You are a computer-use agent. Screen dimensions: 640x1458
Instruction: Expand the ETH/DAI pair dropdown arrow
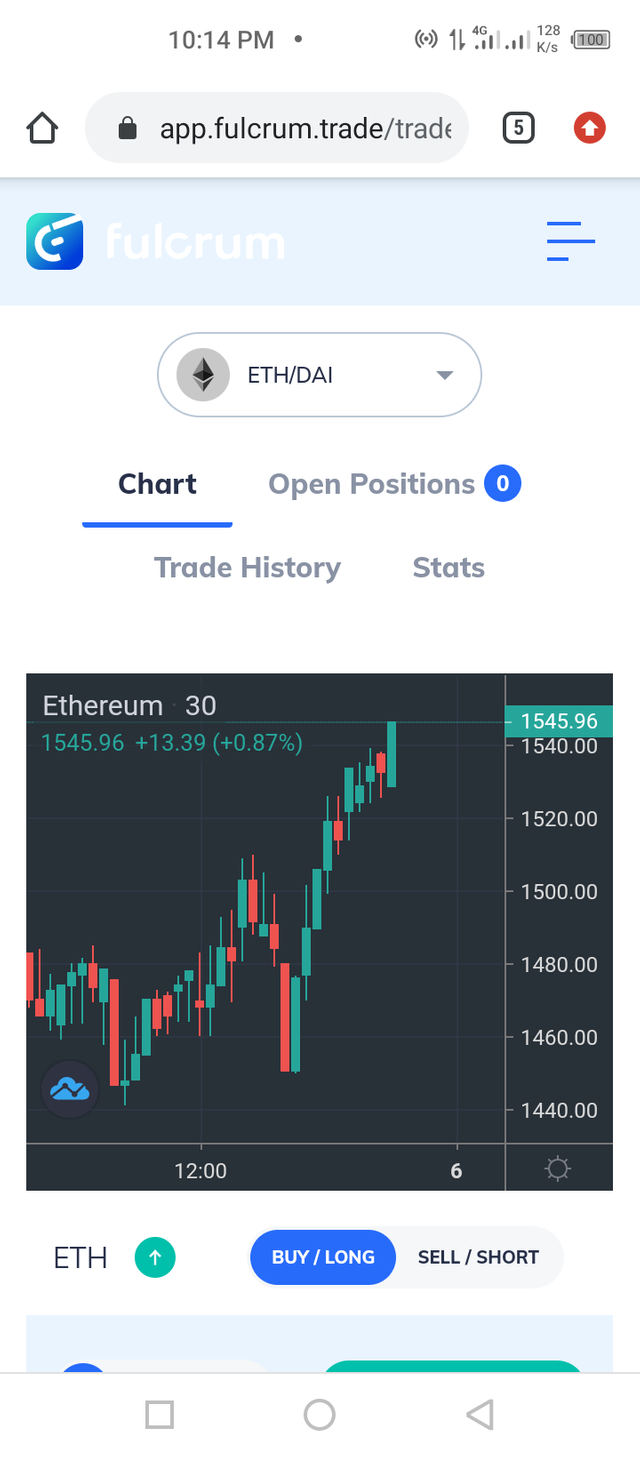(x=445, y=375)
